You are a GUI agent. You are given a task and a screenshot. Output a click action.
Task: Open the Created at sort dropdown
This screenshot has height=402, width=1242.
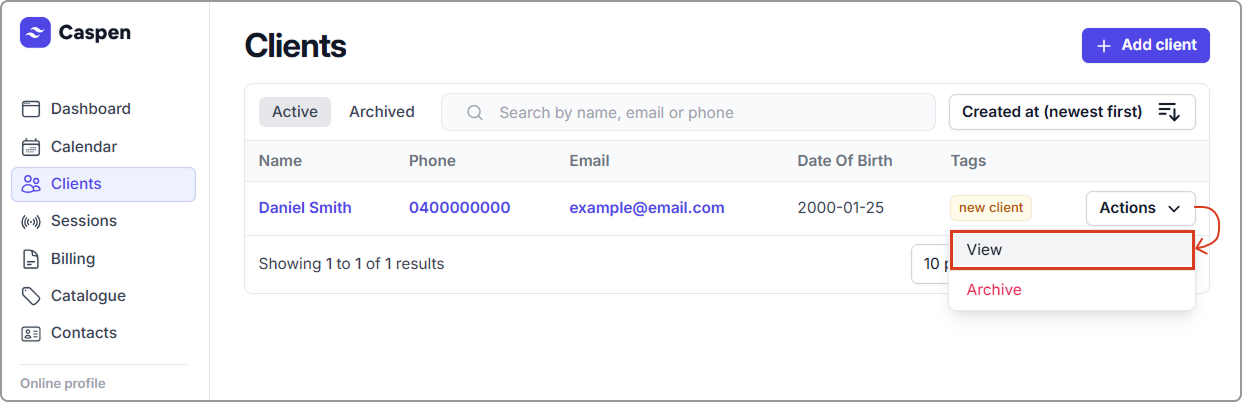coord(1071,112)
